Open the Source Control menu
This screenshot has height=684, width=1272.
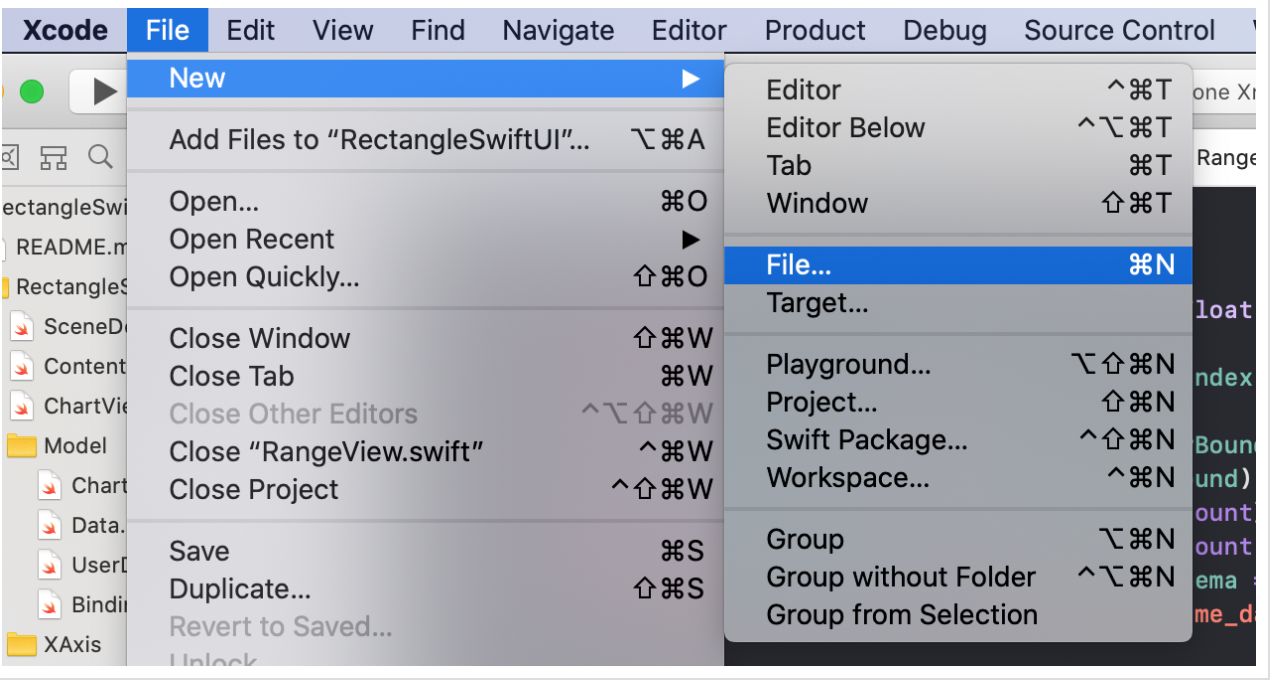click(x=1117, y=30)
